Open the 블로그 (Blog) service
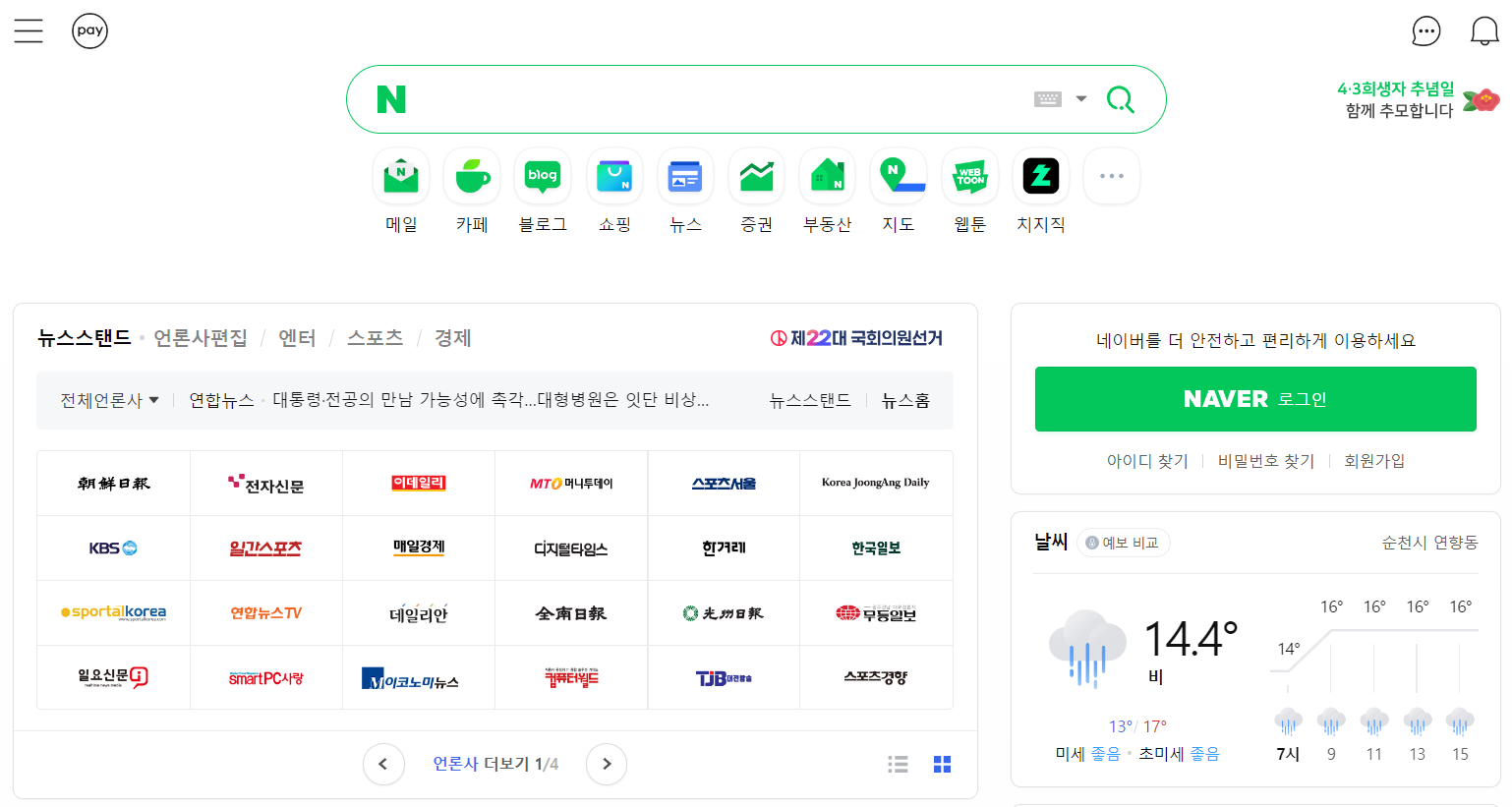This screenshot has height=807, width=1512. (x=542, y=176)
